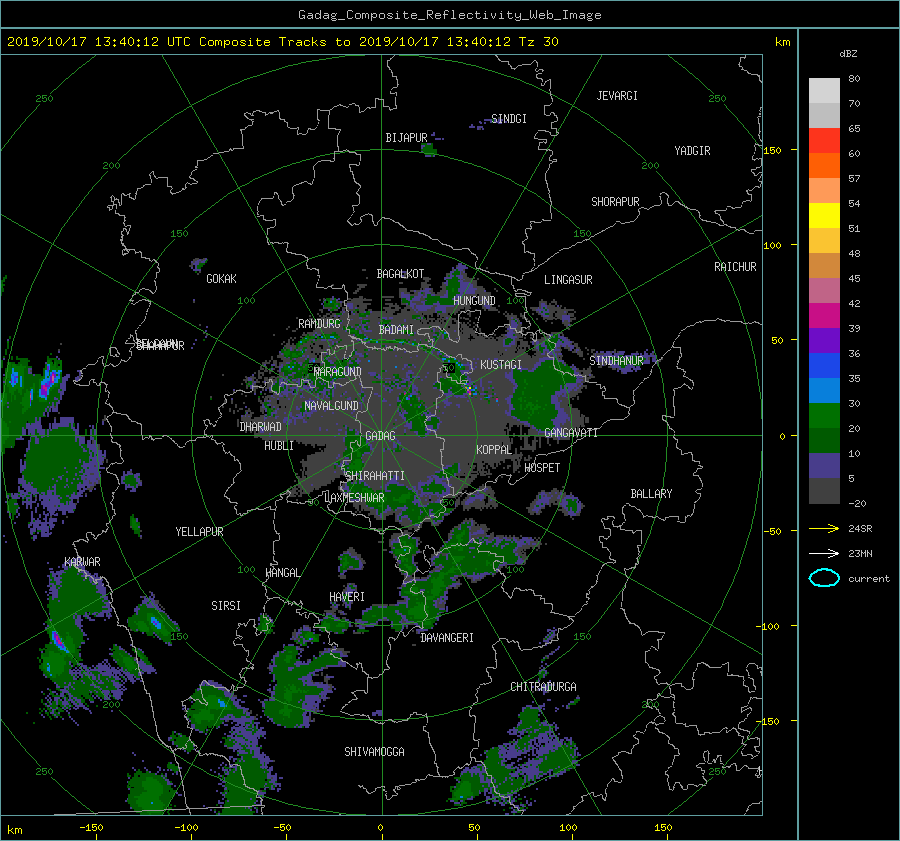Click the strong echo cell near KUSTAGI
Viewport: 900px width, 841px height.
(x=470, y=390)
